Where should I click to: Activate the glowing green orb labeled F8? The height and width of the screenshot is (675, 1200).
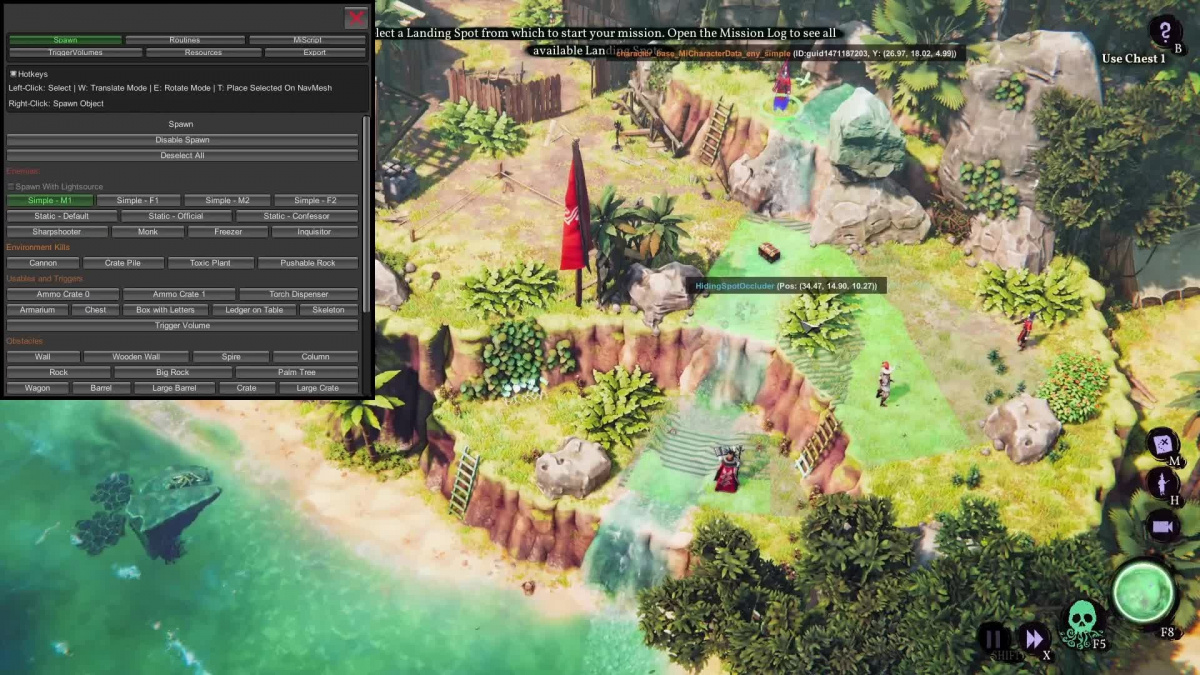[x=1143, y=592]
